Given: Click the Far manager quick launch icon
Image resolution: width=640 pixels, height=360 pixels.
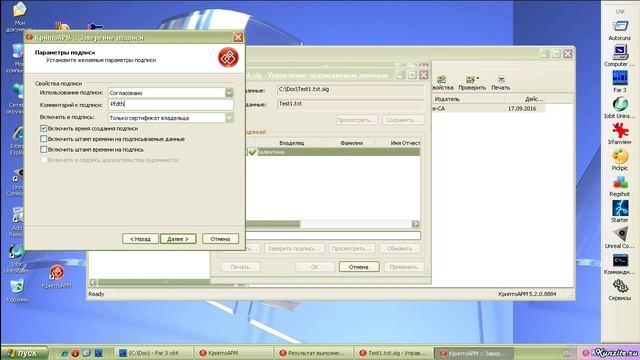Looking at the screenshot, I should [x=98, y=353].
